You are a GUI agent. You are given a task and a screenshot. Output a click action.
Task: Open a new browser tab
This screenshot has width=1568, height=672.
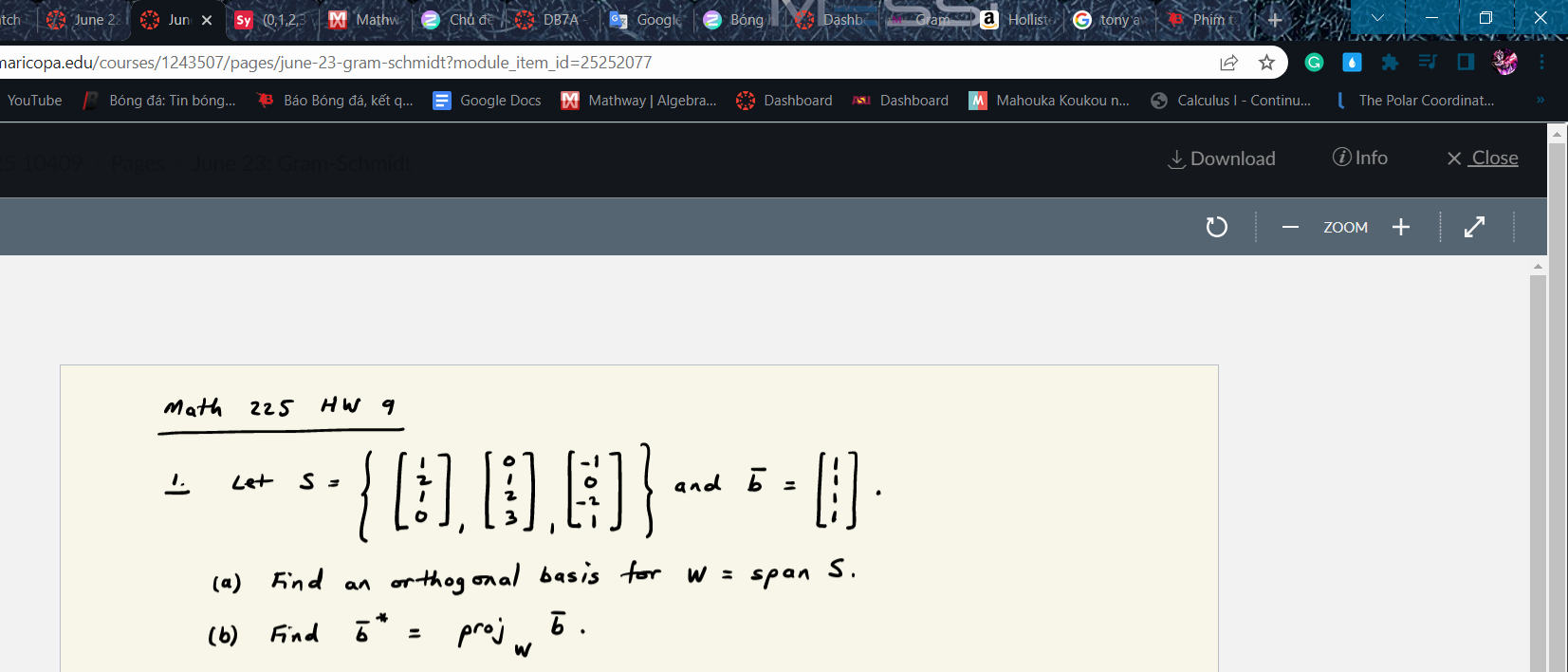tap(1275, 20)
